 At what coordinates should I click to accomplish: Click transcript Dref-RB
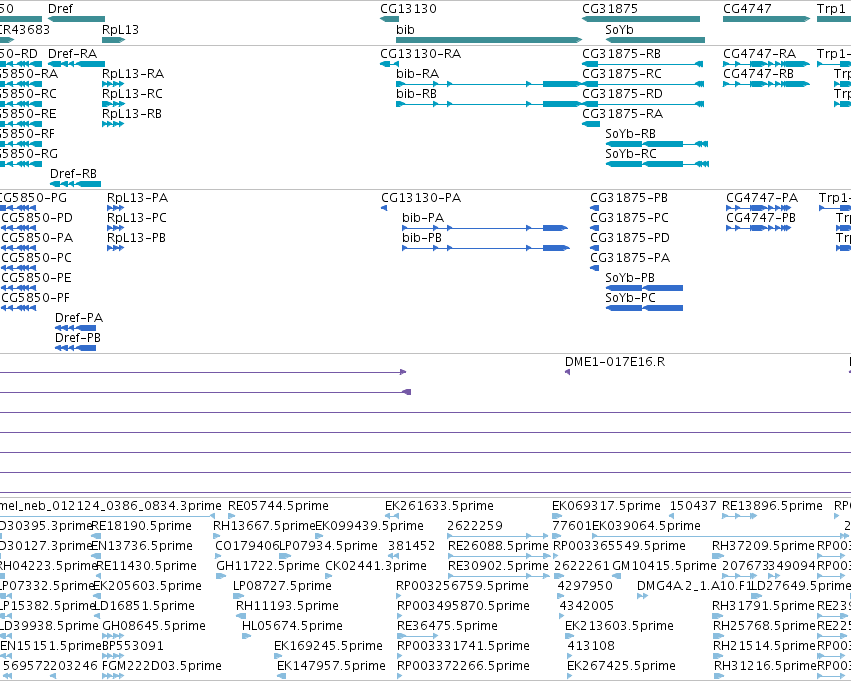(75, 184)
